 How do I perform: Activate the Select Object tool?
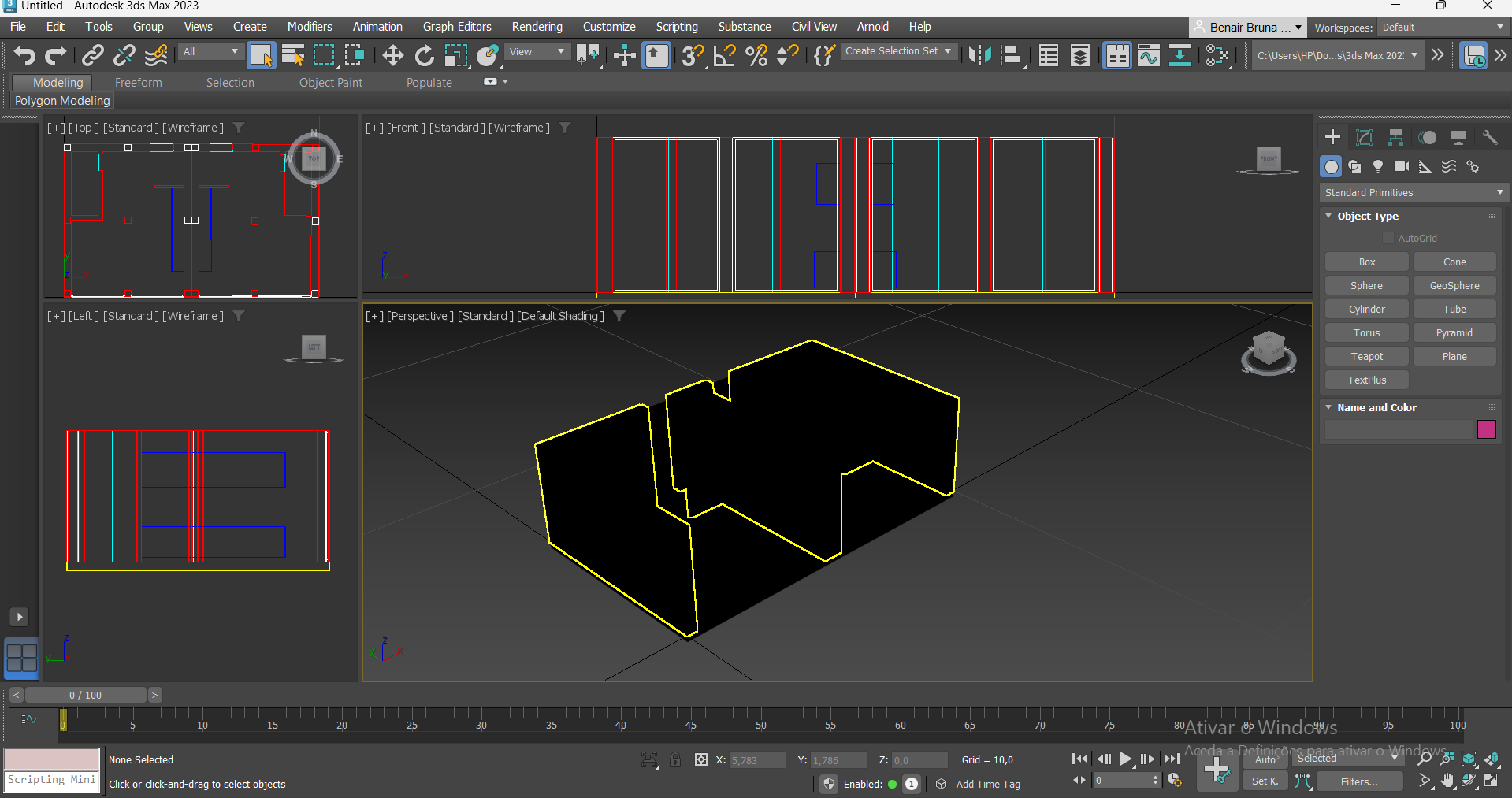tap(262, 55)
